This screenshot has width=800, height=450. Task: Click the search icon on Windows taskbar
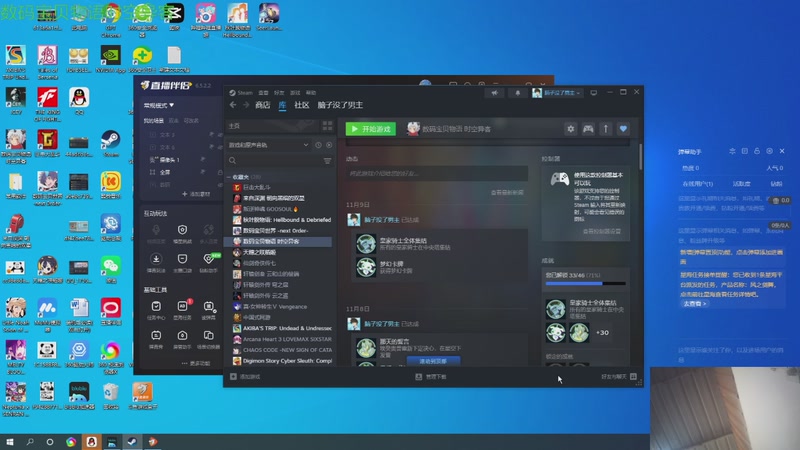[x=30, y=442]
